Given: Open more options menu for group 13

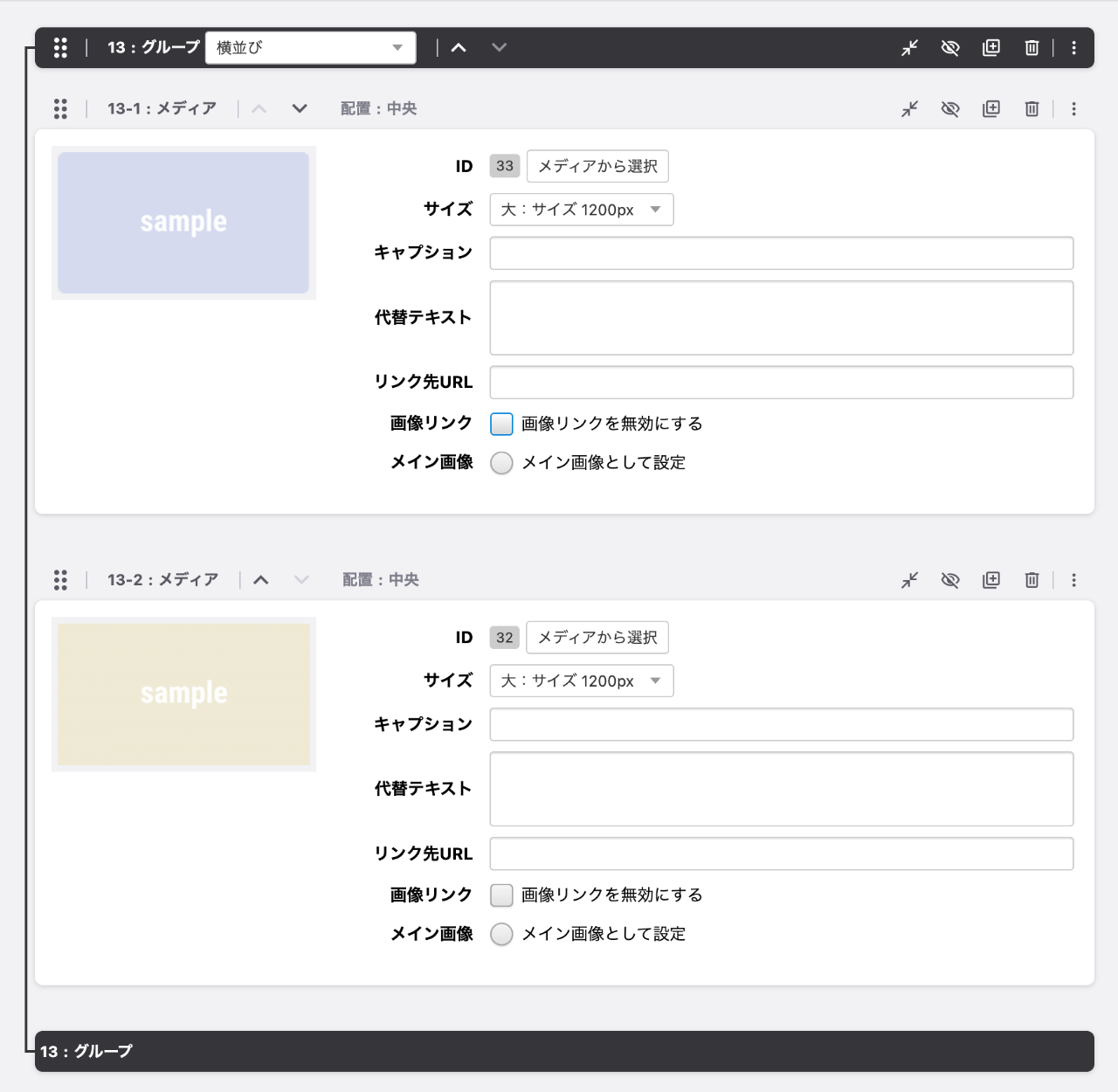Looking at the screenshot, I should pos(1074,47).
